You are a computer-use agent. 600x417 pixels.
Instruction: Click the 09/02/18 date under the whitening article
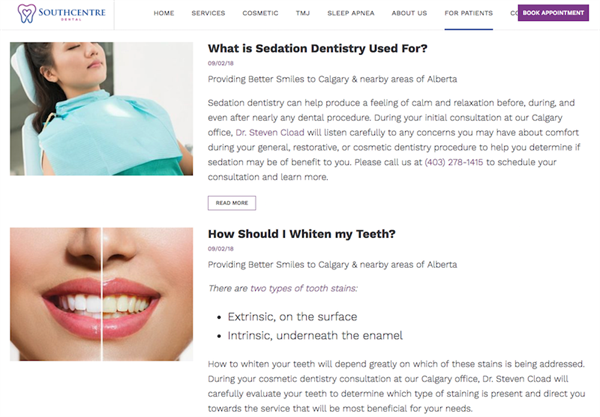pos(221,249)
